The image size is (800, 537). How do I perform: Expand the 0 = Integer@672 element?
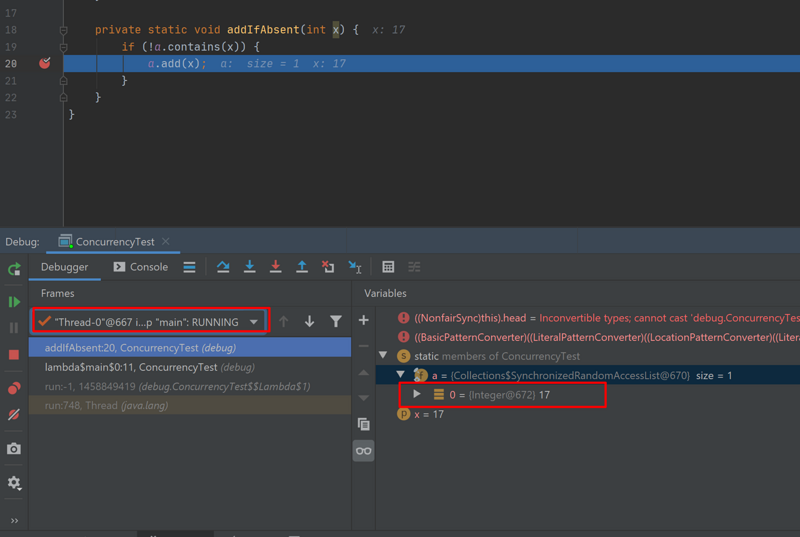pyautogui.click(x=417, y=395)
